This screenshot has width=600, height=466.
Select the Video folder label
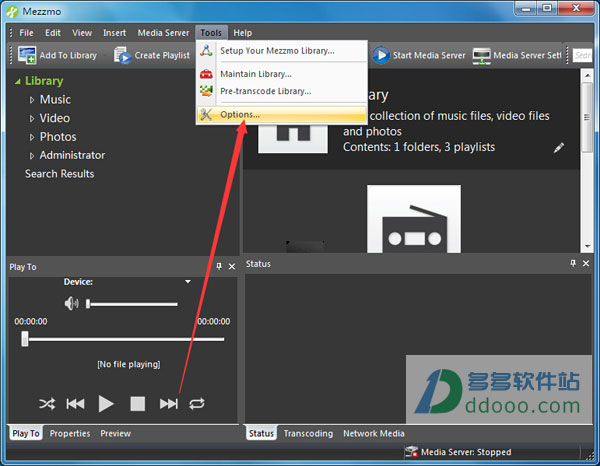(x=55, y=118)
